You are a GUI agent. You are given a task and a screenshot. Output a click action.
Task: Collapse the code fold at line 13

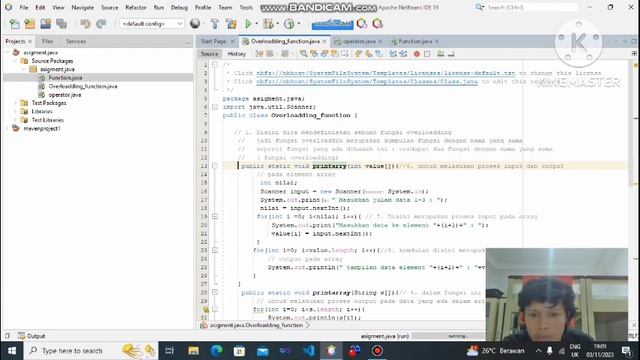click(215, 166)
